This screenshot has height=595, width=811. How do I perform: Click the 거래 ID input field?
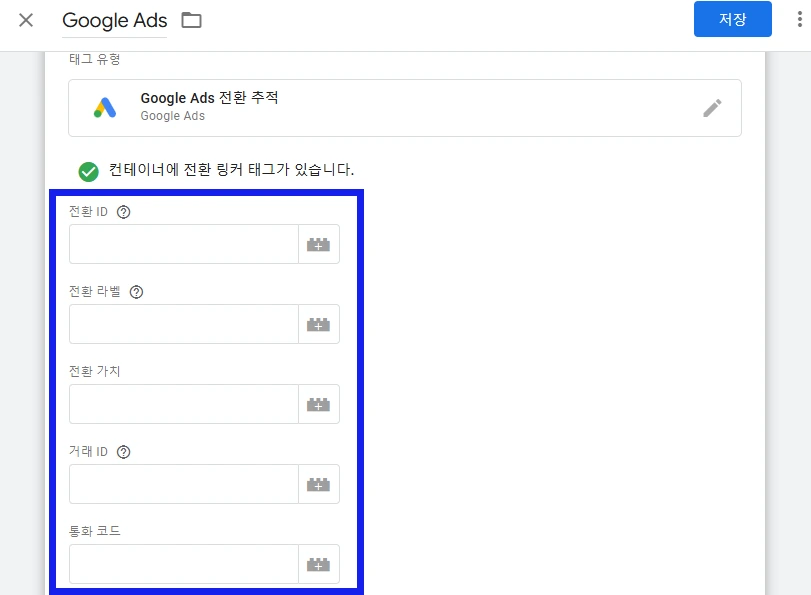[x=184, y=484]
